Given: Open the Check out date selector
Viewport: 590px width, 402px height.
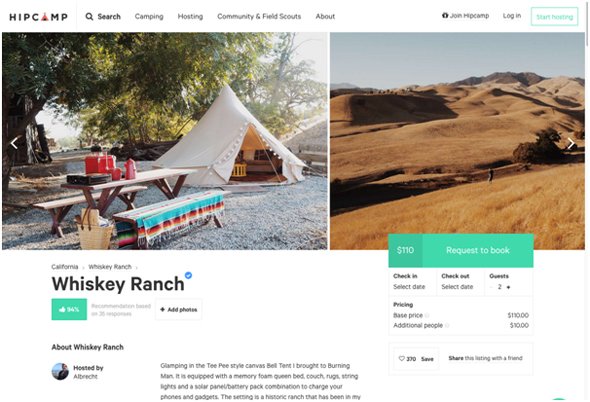Looking at the screenshot, I should tap(461, 282).
